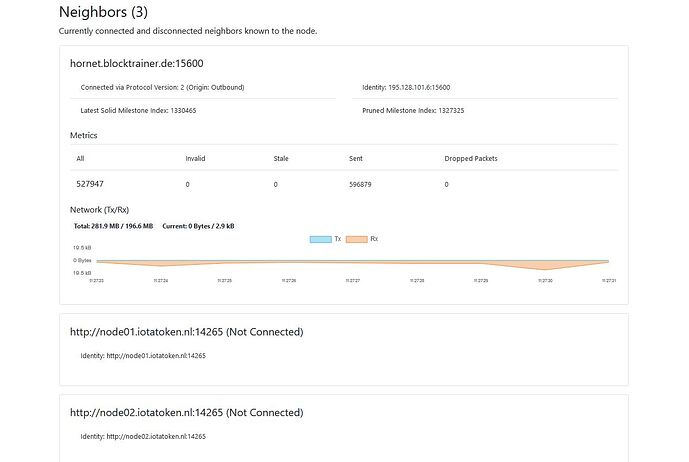Click the Metrics section label
This screenshot has height=462, width=689.
(x=83, y=135)
